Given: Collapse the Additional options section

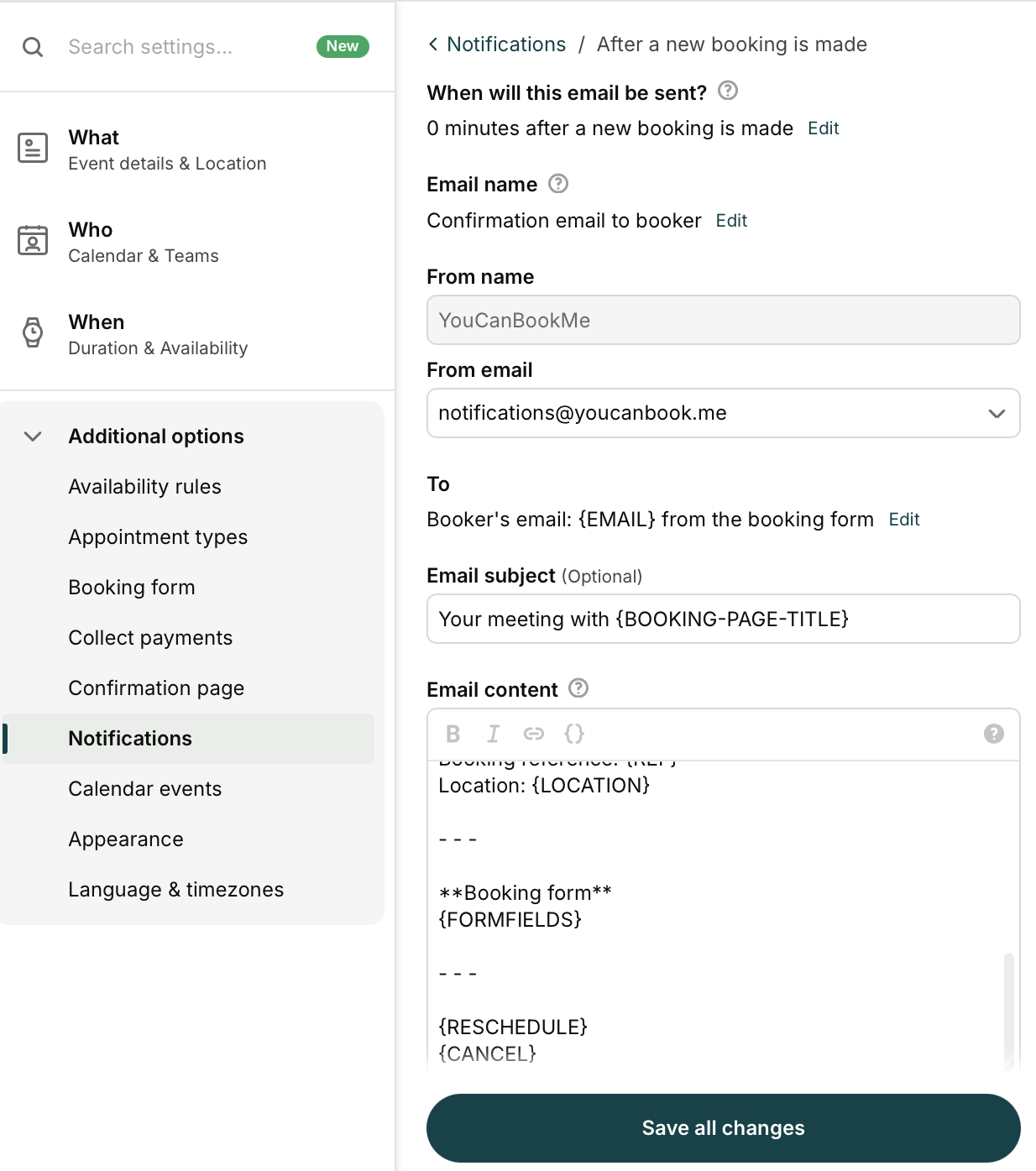Looking at the screenshot, I should [x=33, y=436].
